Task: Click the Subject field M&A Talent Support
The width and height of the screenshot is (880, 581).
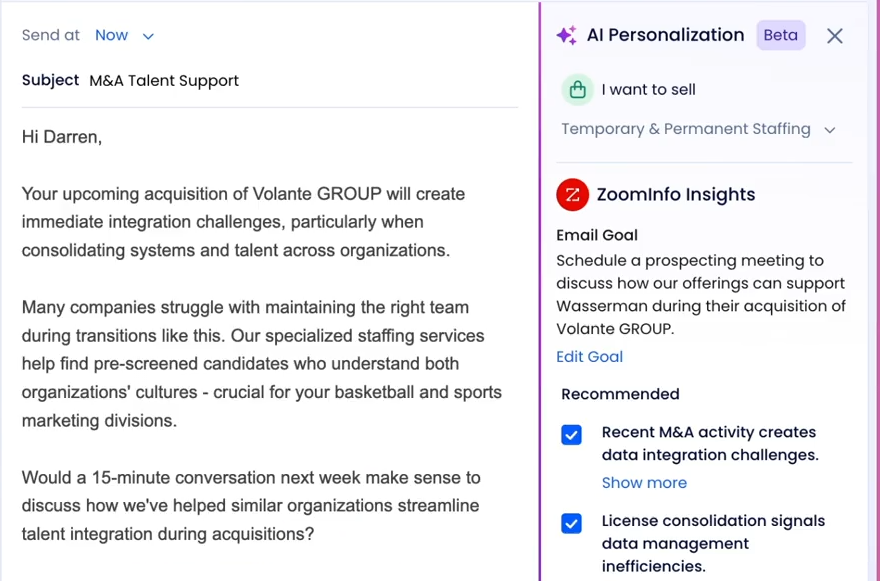Action: (x=164, y=81)
